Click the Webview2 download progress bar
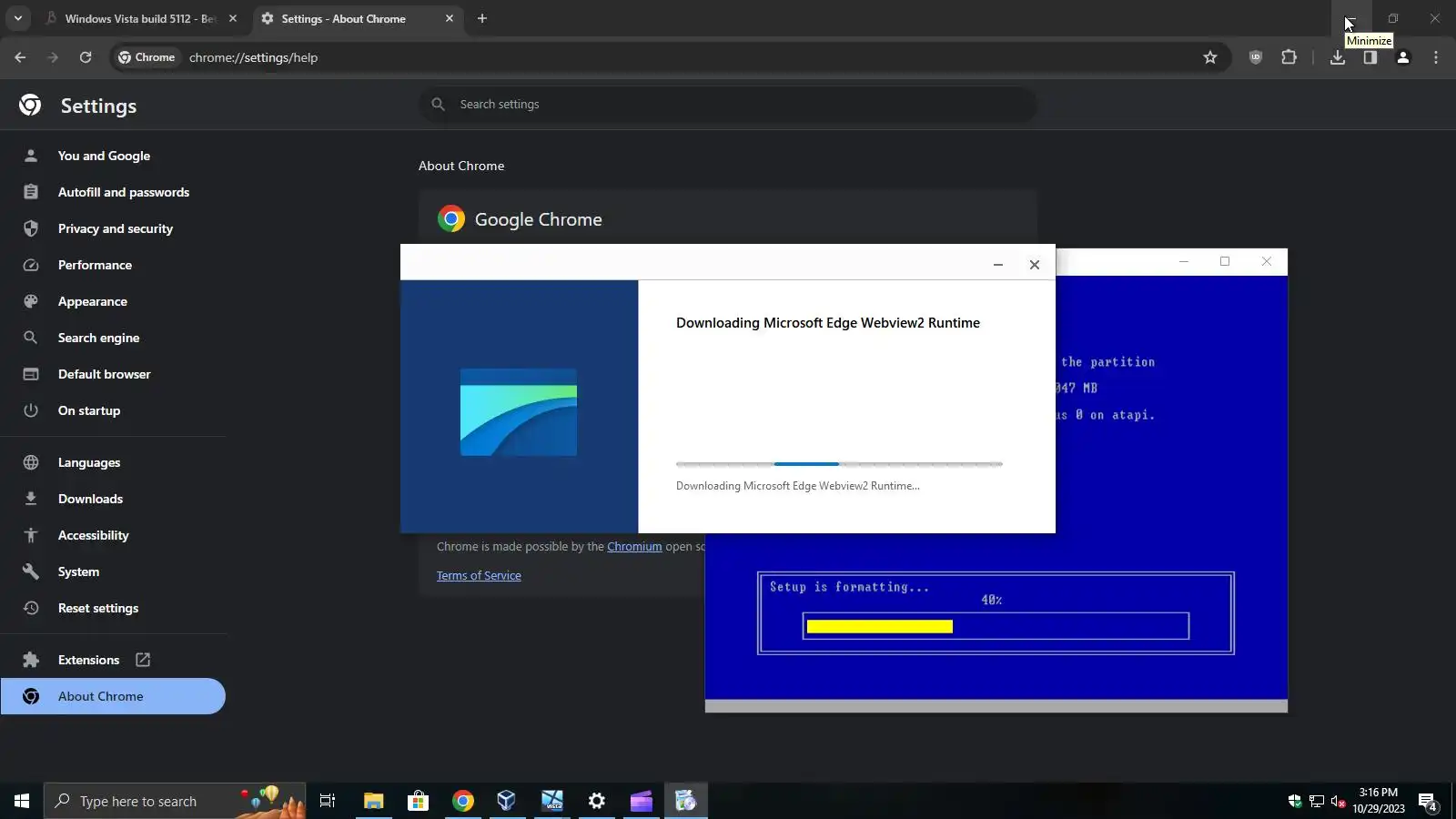The width and height of the screenshot is (1456, 819). 839,464
